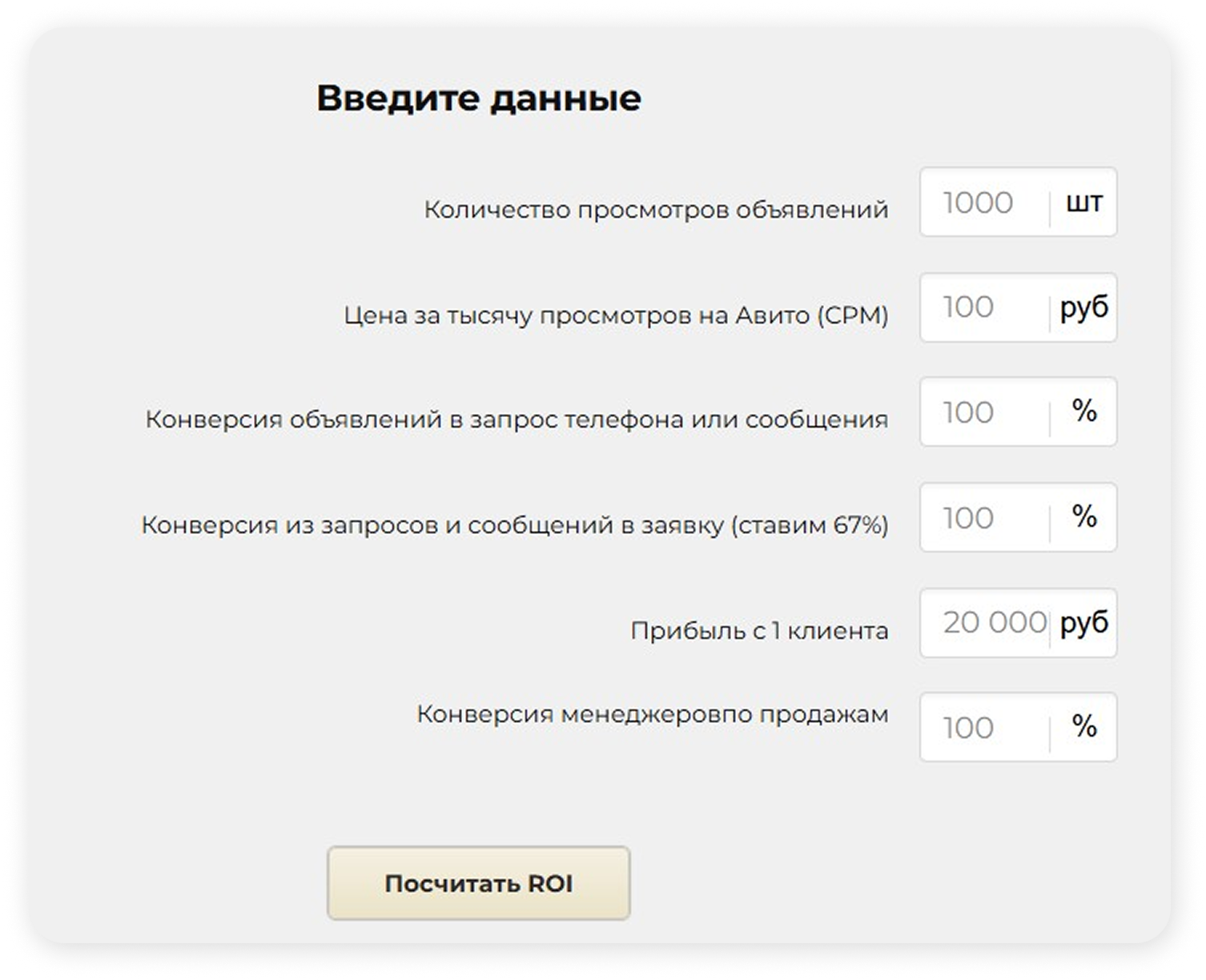Click the "%" unit beside sales managers field
This screenshot has height=980, width=1206.
point(1084,727)
